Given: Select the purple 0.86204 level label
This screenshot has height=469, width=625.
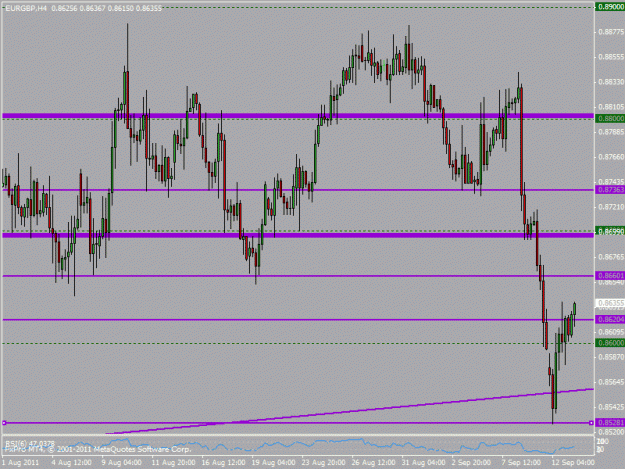Looking at the screenshot, I should click(610, 320).
